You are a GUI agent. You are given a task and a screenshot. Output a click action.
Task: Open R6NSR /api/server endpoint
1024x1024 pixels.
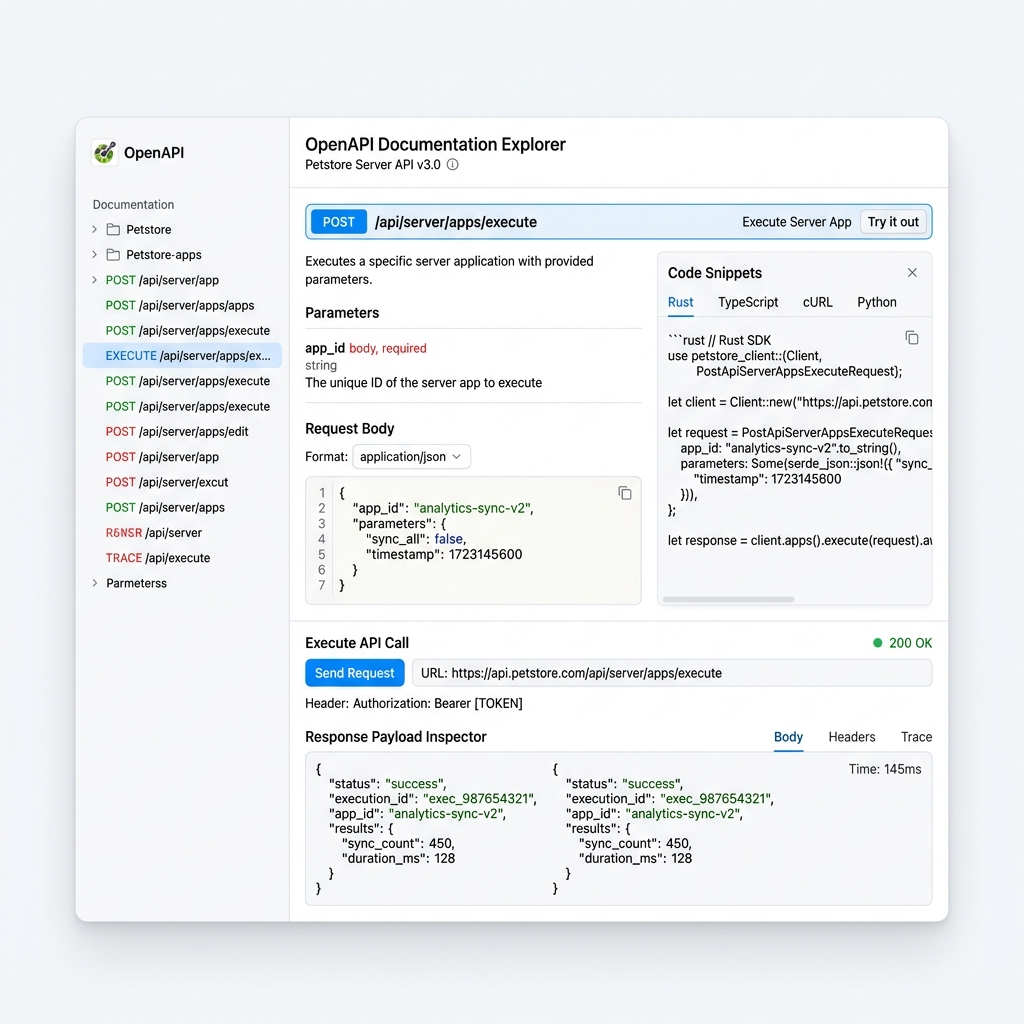pyautogui.click(x=153, y=533)
